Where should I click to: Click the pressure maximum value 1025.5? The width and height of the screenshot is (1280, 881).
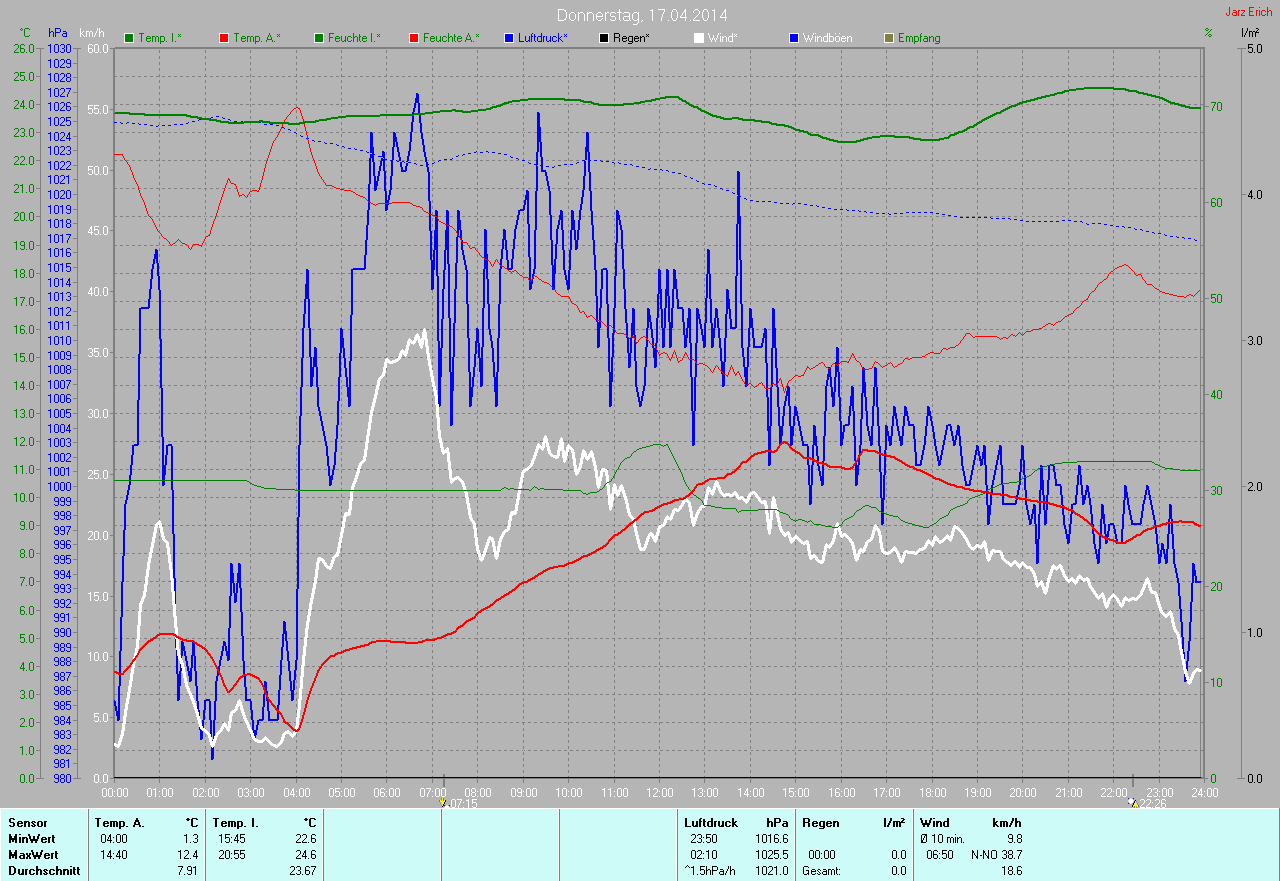pyautogui.click(x=772, y=855)
